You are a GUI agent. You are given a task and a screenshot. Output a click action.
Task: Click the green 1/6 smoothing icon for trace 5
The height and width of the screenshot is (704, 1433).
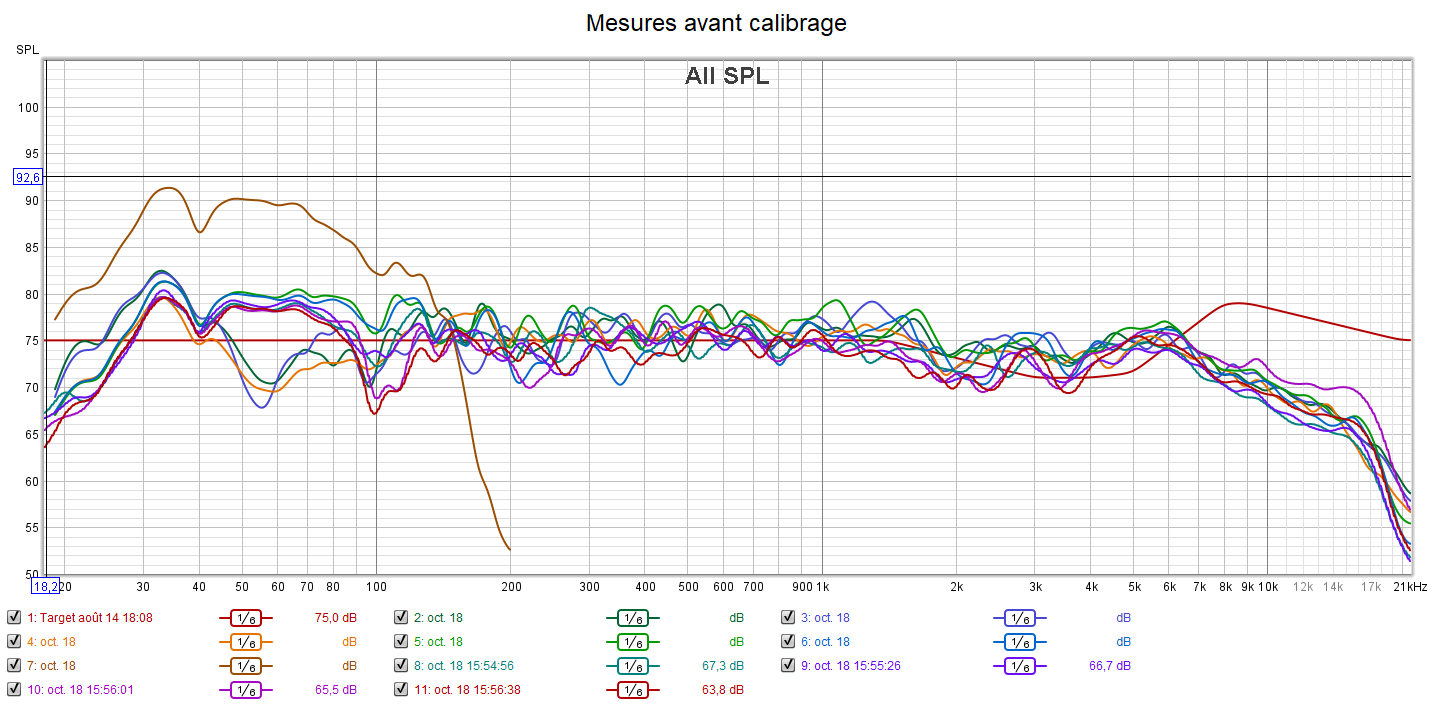(x=632, y=642)
